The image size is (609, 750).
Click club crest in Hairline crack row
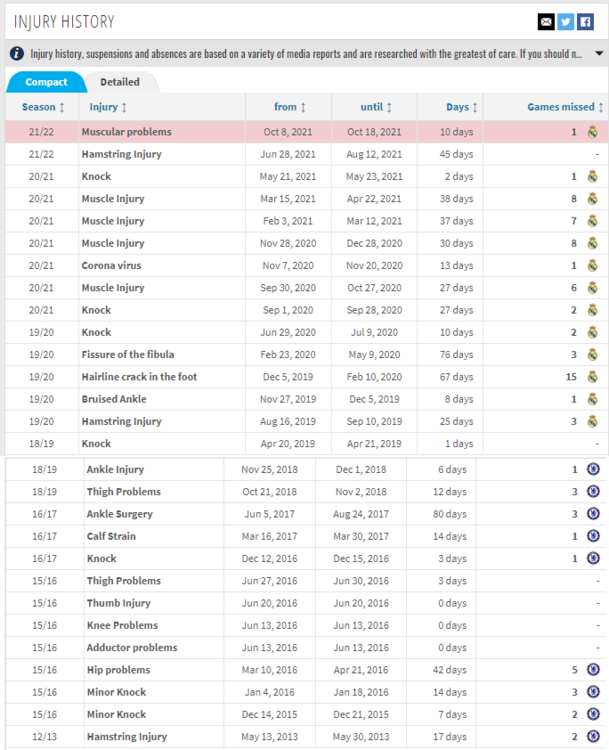tap(592, 377)
